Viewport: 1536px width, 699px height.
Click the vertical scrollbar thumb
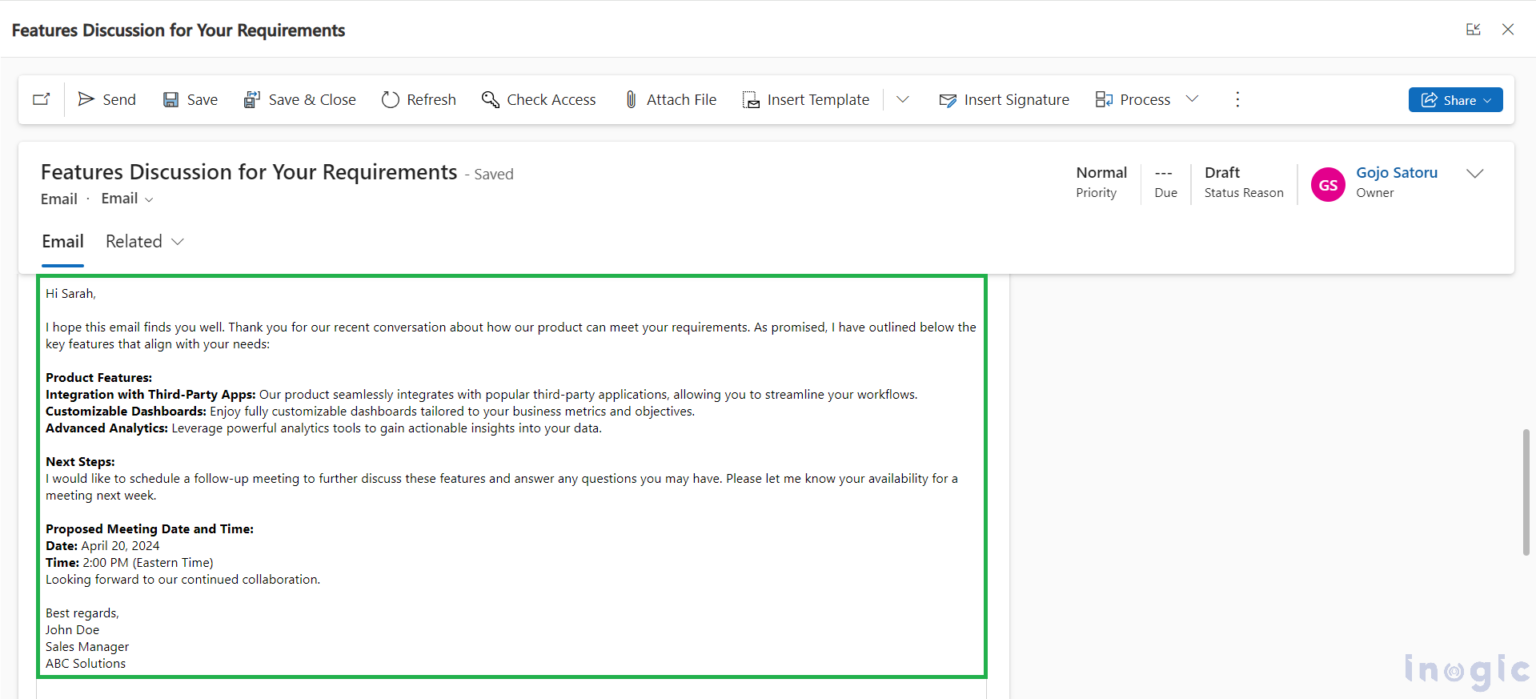(1525, 492)
